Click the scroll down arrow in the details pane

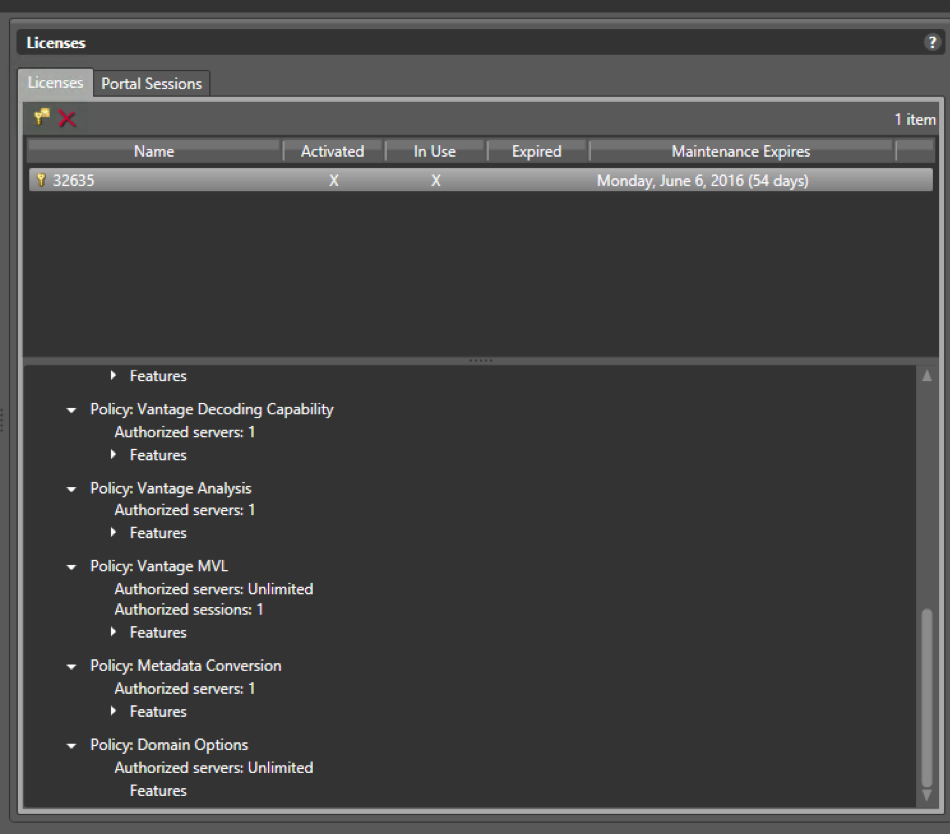927,795
